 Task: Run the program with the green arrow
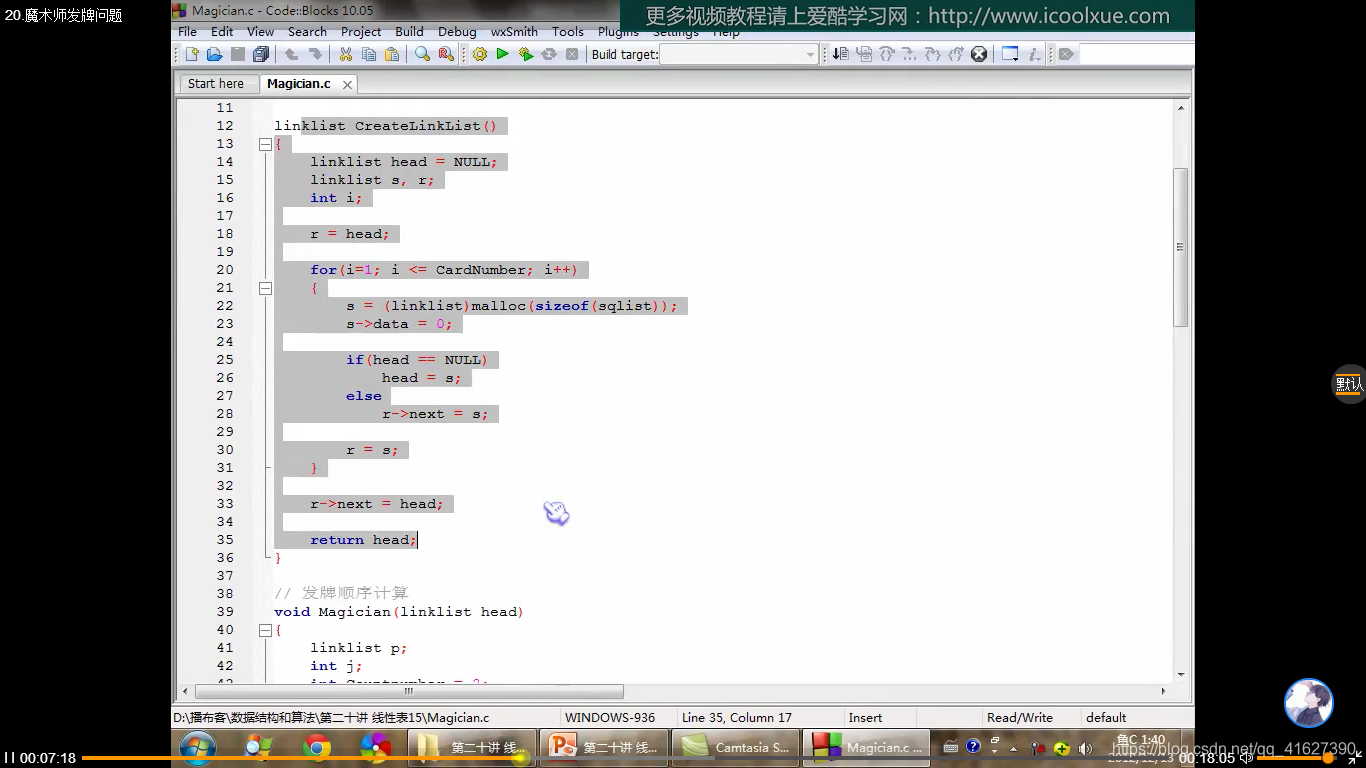503,54
